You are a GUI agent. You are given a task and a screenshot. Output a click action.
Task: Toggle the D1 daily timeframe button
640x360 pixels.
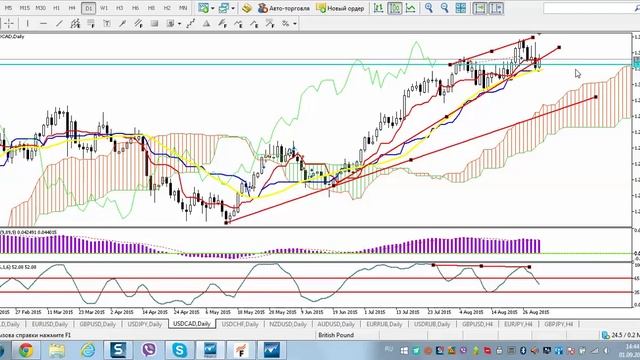[89, 8]
